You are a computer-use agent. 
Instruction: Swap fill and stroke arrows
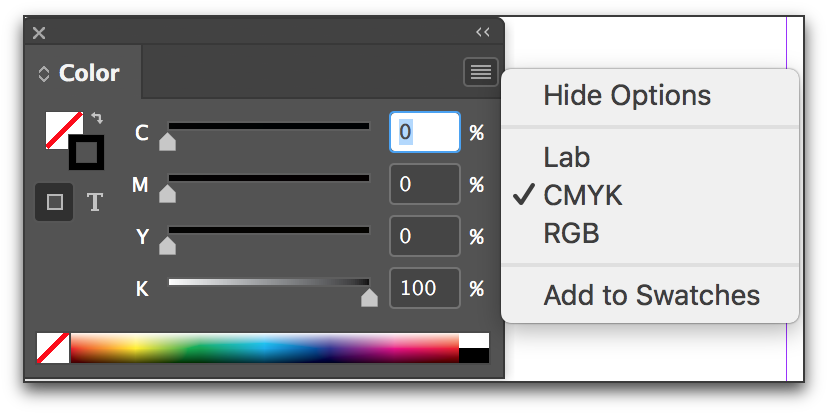point(97,118)
